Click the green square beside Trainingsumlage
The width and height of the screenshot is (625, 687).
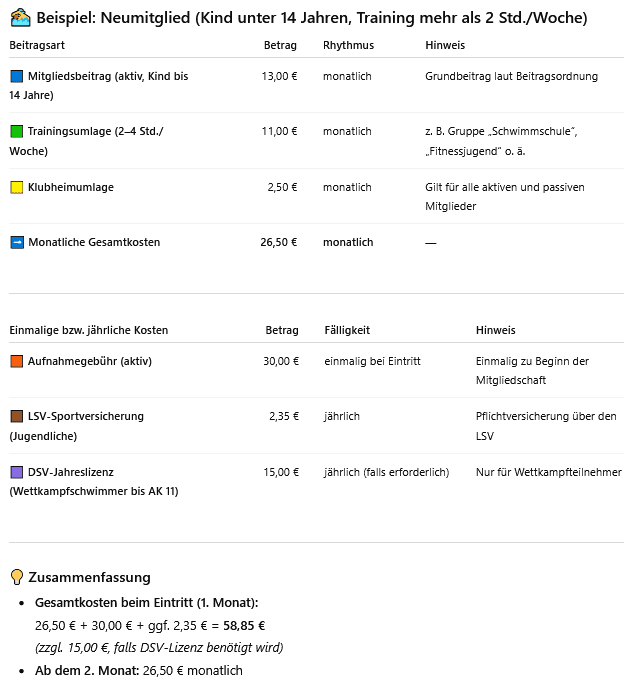coord(16,132)
